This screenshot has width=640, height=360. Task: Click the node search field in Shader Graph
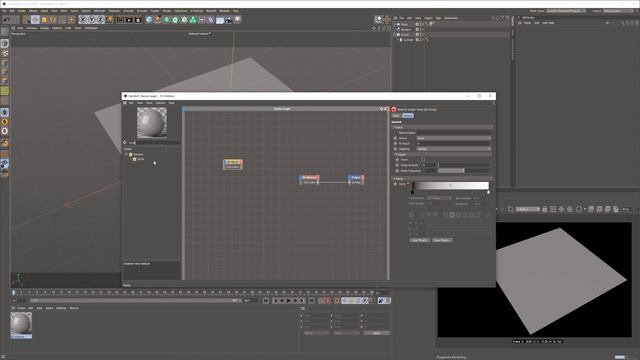pyautogui.click(x=153, y=142)
